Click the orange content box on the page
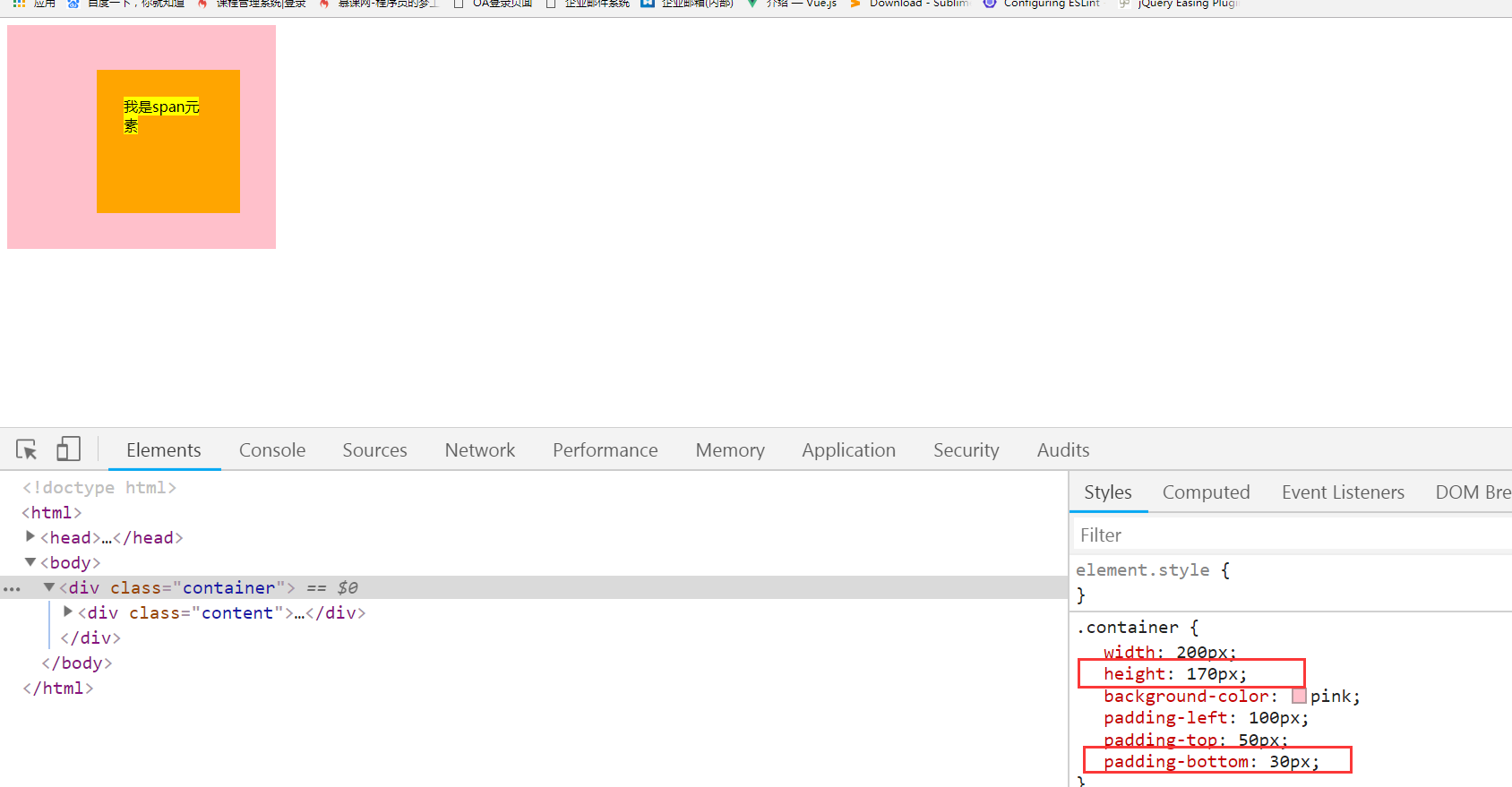The height and width of the screenshot is (787, 1512). pyautogui.click(x=168, y=141)
